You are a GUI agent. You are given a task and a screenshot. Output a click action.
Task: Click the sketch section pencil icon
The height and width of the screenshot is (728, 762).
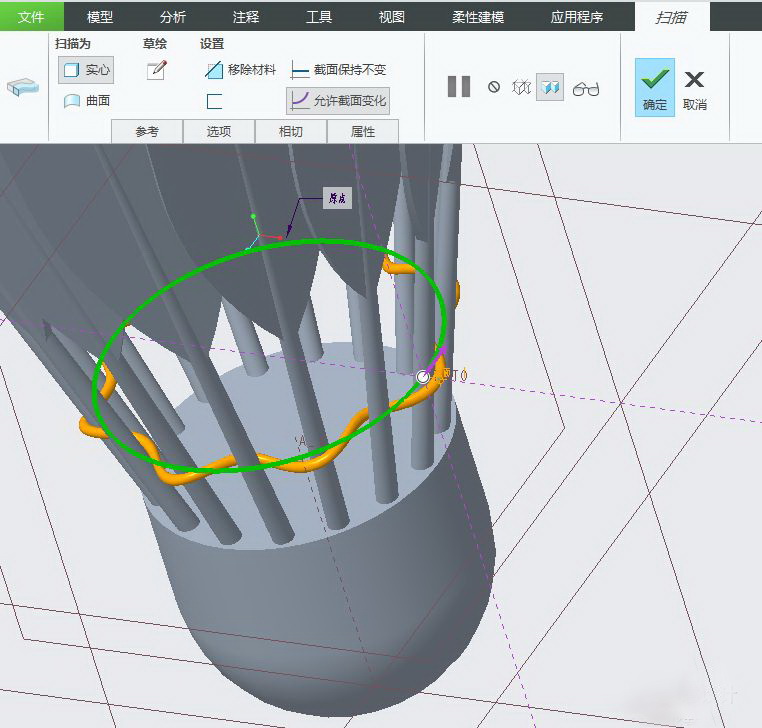156,70
